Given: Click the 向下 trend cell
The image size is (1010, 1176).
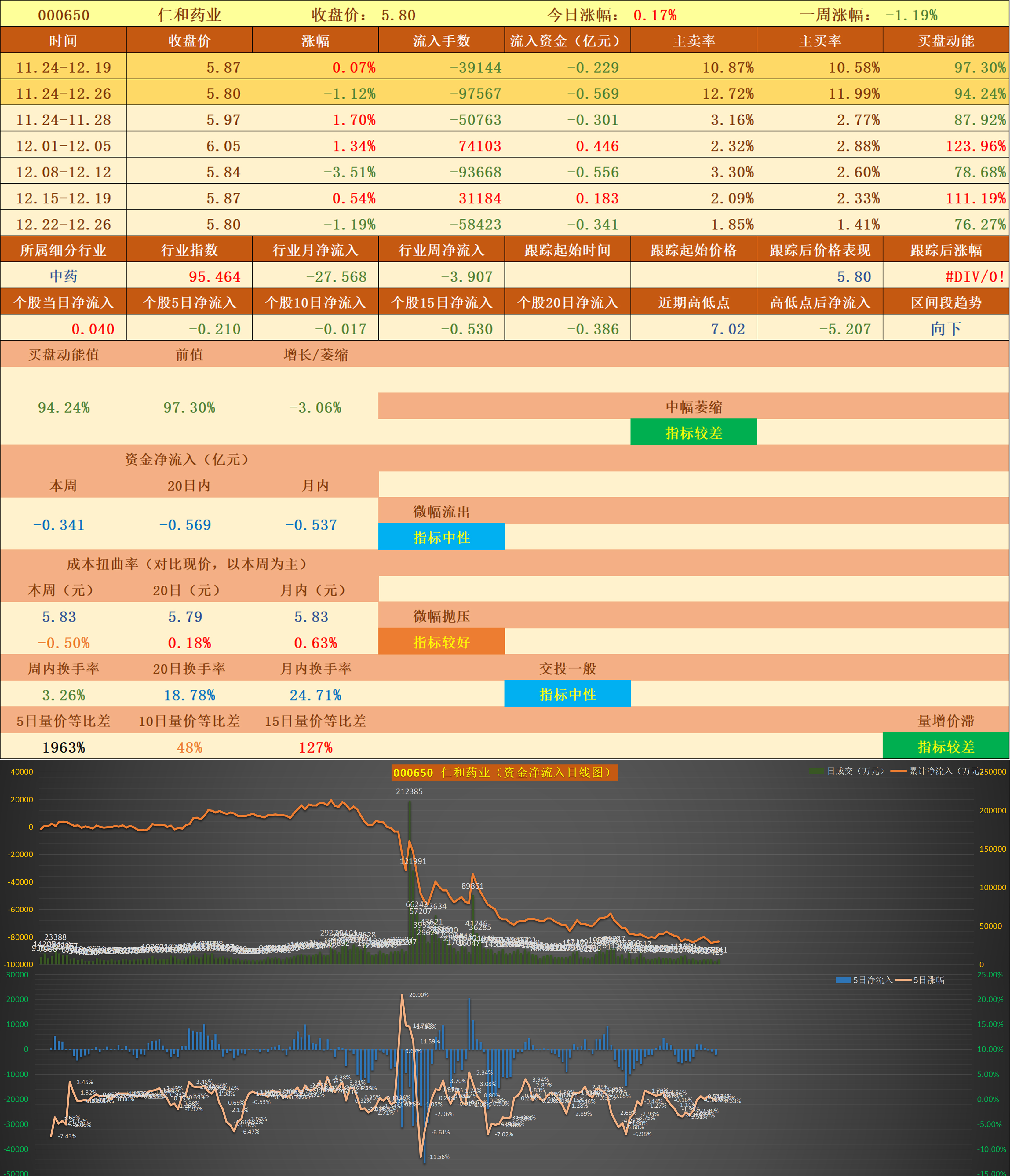Looking at the screenshot, I should [x=945, y=329].
